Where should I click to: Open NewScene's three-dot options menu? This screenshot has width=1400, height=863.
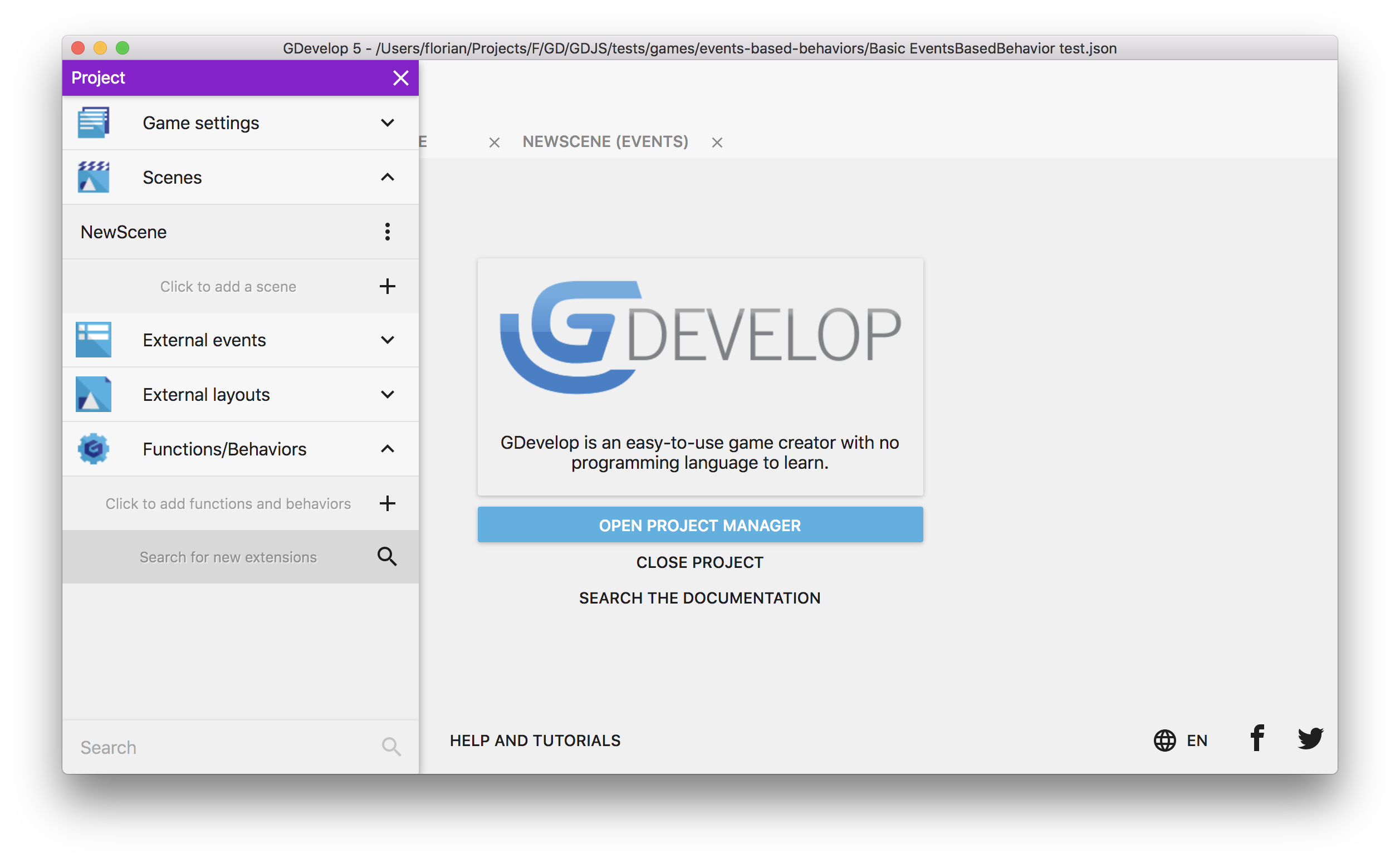coord(388,232)
